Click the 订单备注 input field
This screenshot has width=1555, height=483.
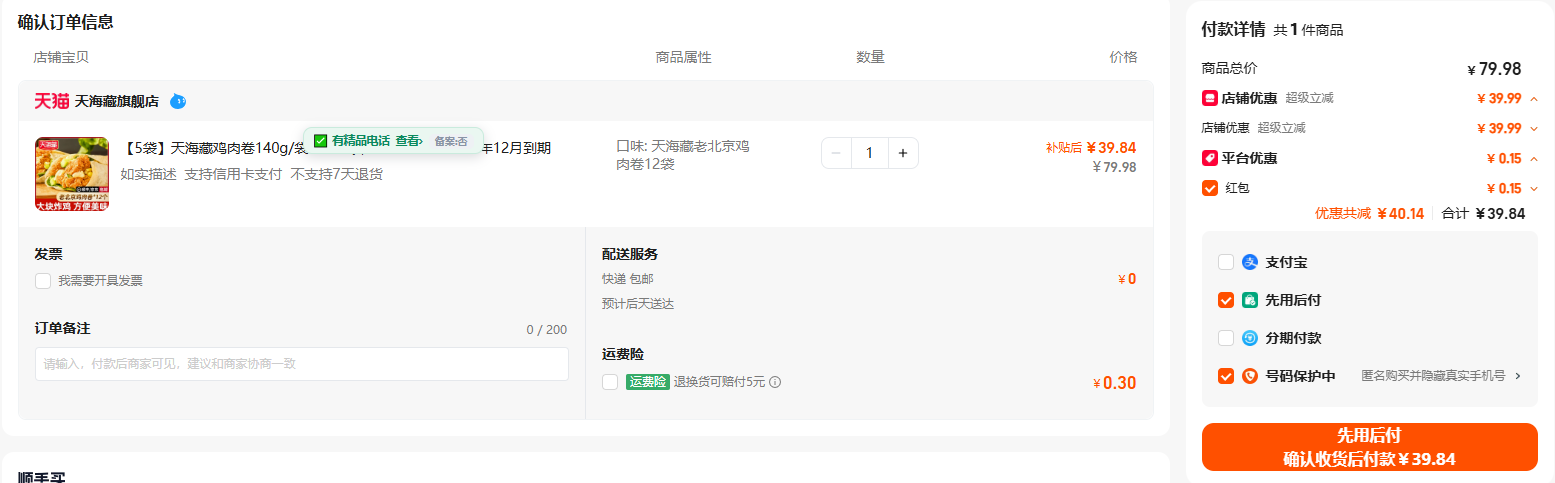point(301,364)
